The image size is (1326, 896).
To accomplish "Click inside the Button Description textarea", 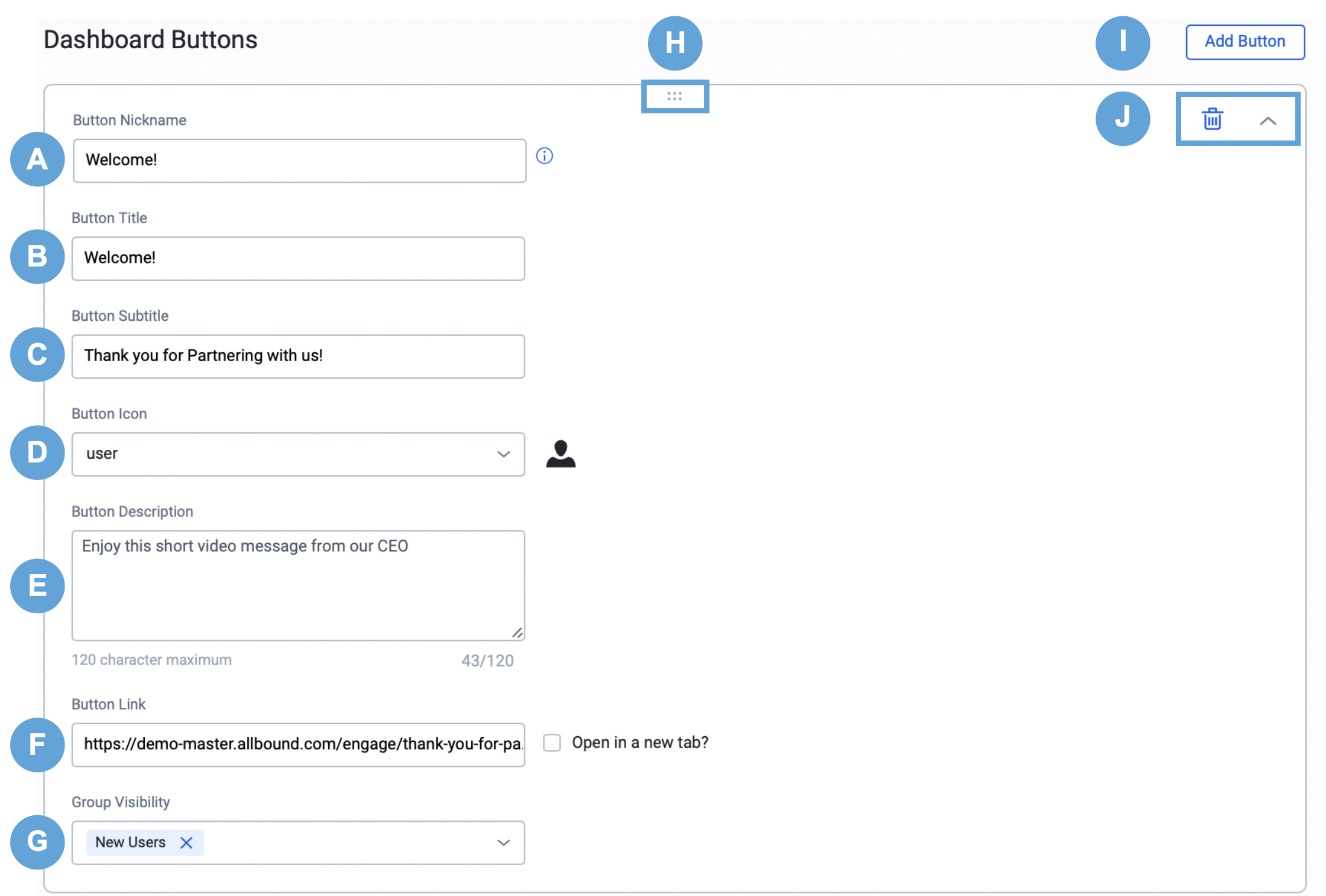I will click(298, 585).
